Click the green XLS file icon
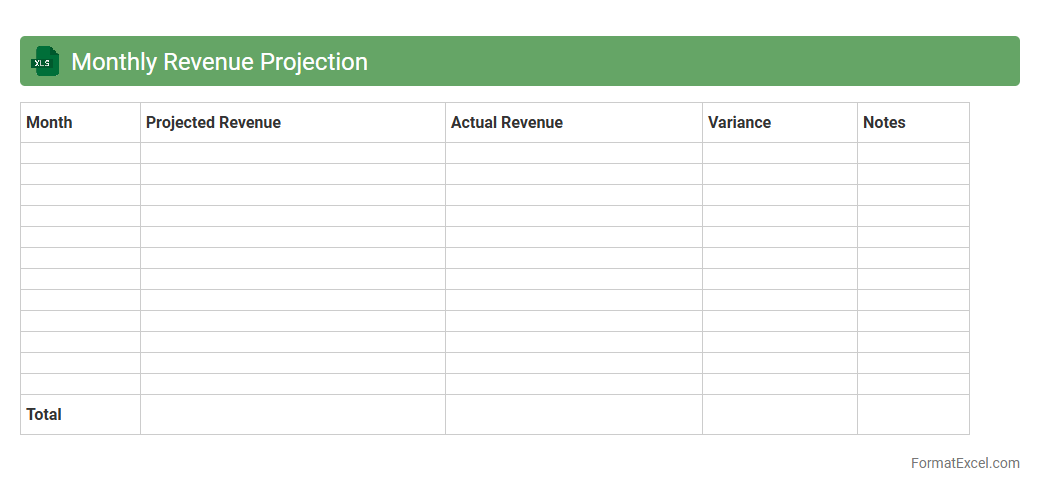The width and height of the screenshot is (1040, 492). click(x=44, y=61)
